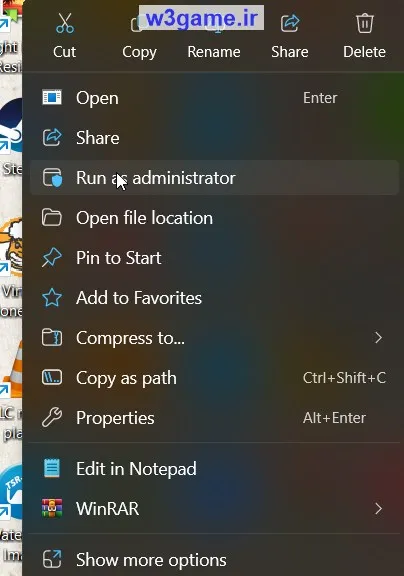Click the Cut scissors icon

[65, 24]
